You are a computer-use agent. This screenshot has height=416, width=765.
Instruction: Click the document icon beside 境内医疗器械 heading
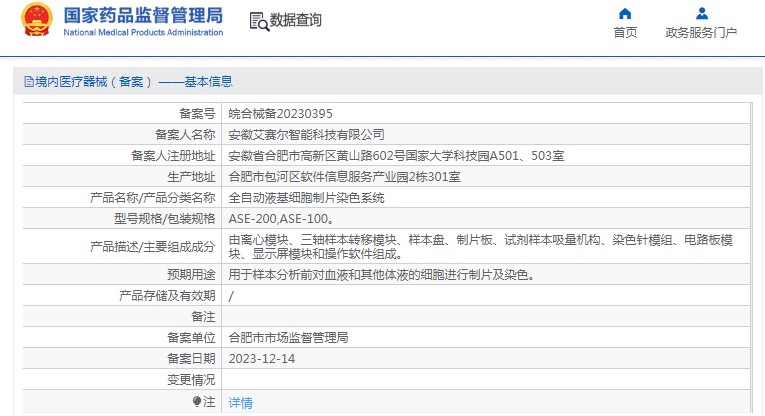[29, 82]
